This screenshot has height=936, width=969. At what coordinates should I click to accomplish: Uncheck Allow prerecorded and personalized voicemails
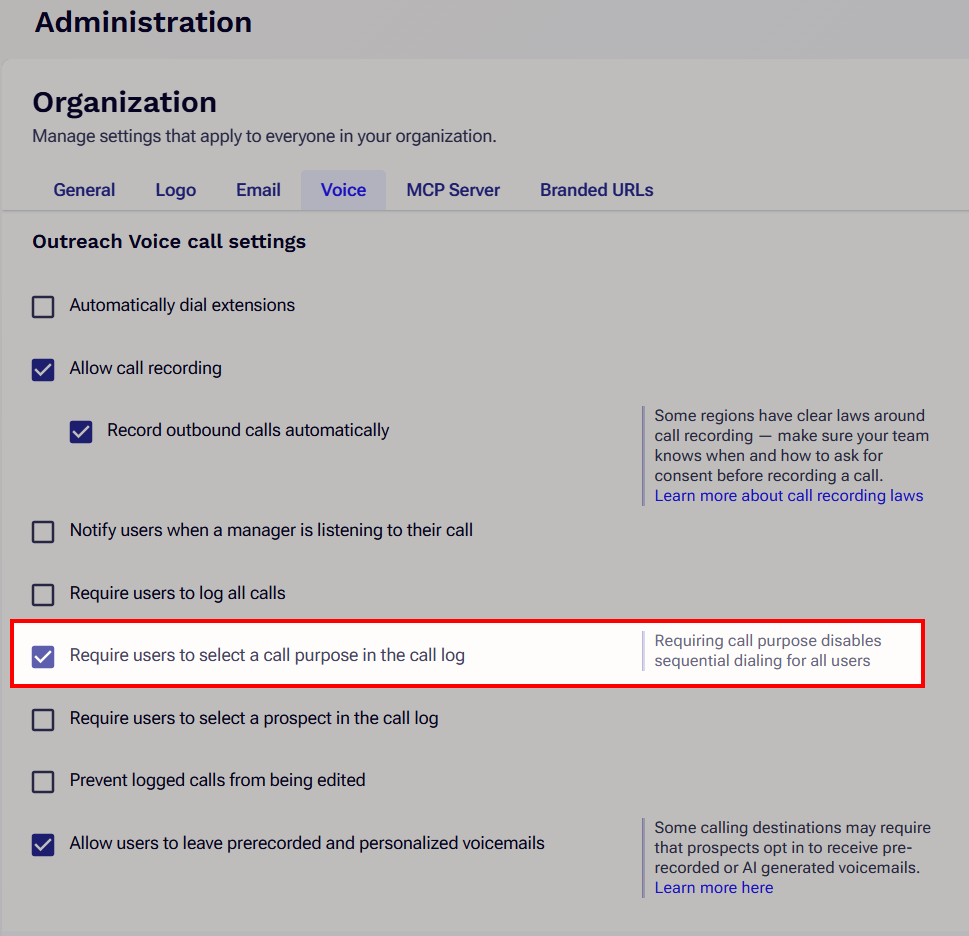[x=43, y=845]
